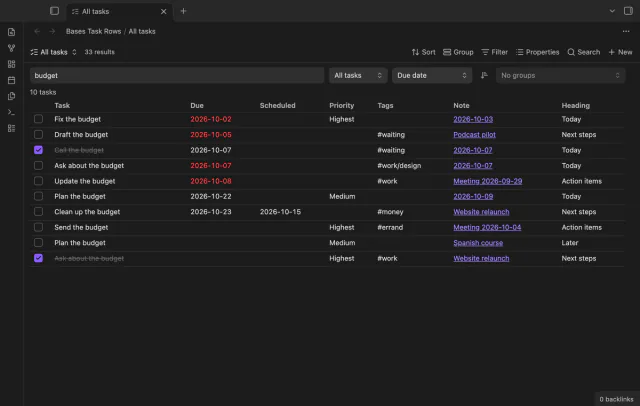
Task: Click the 0 backlinks status item
Action: point(616,399)
